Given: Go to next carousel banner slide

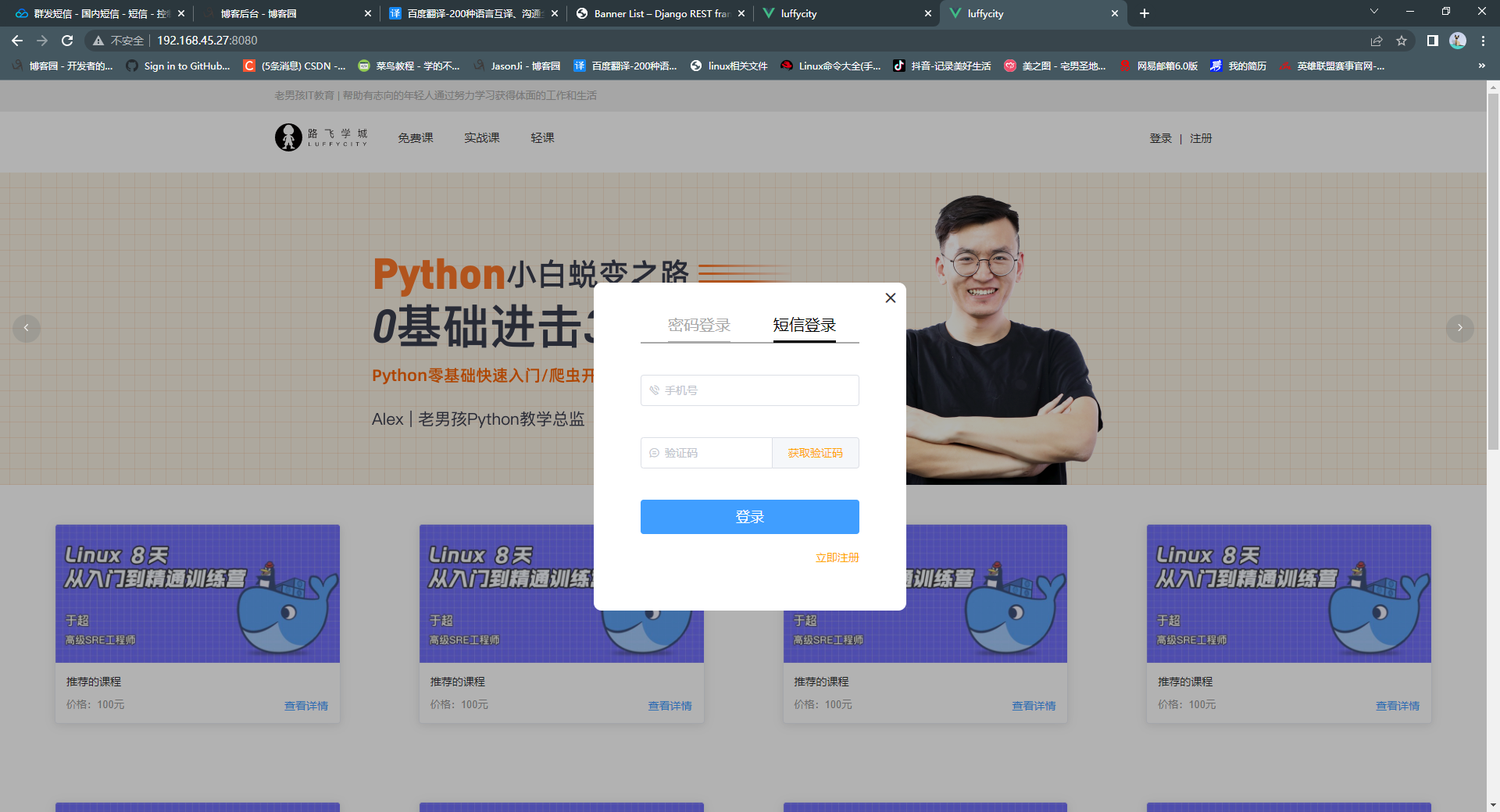Looking at the screenshot, I should click(x=1459, y=328).
